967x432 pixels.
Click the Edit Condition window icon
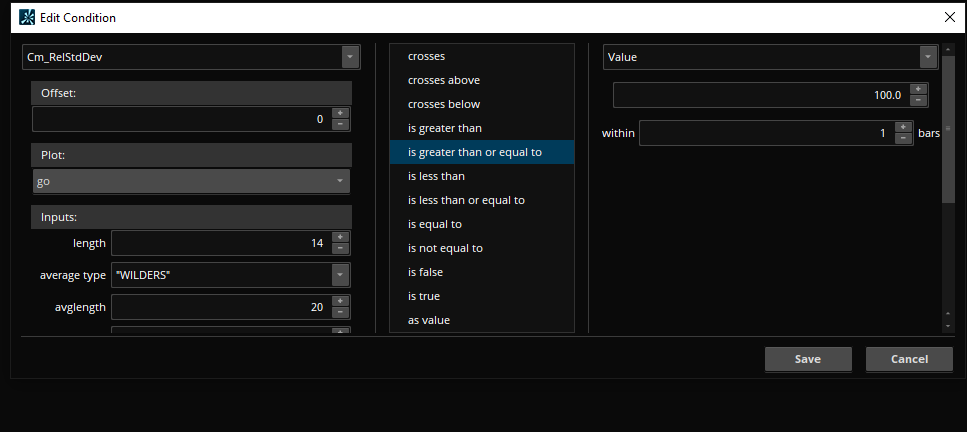coord(27,17)
